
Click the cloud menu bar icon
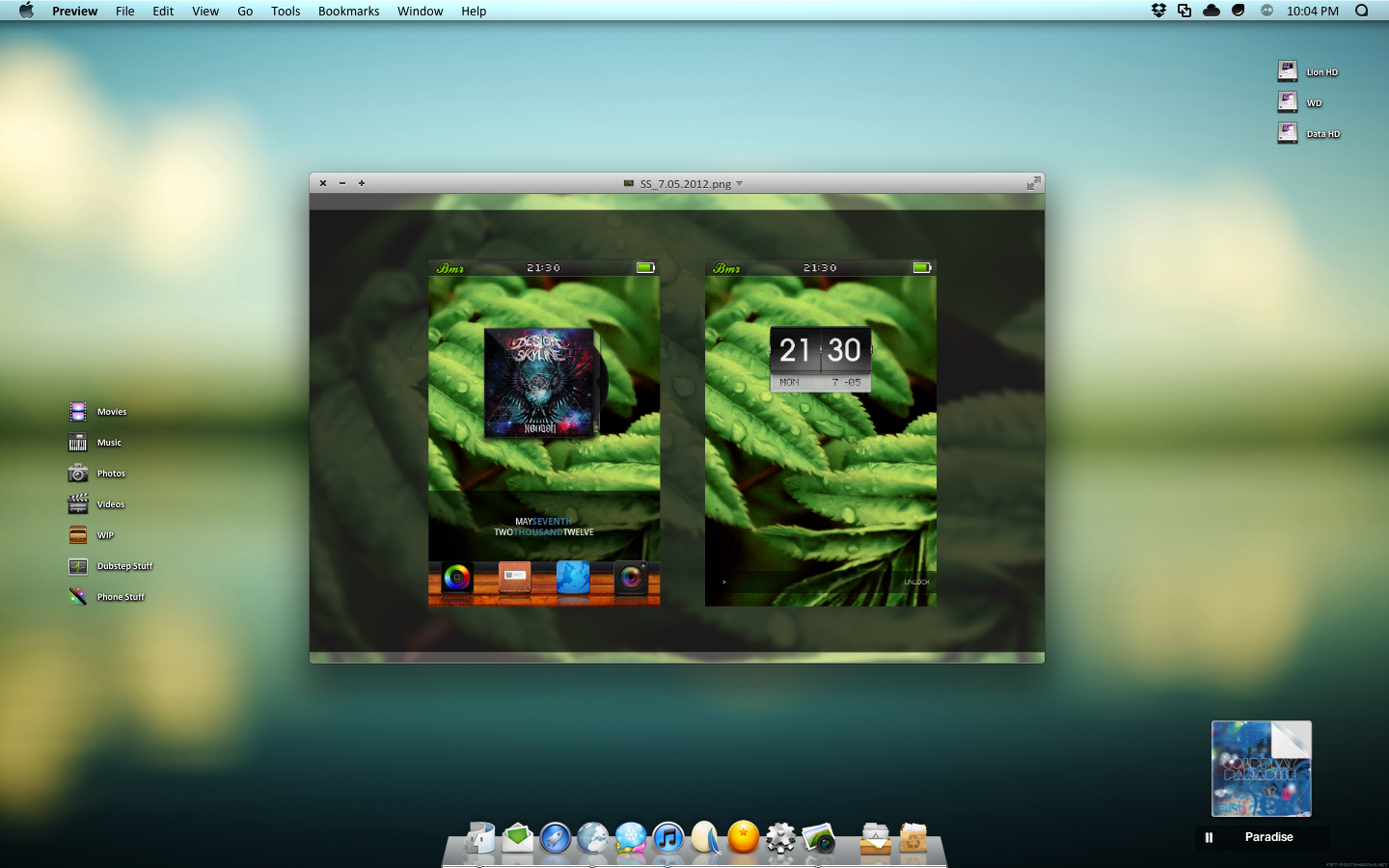tap(1212, 11)
